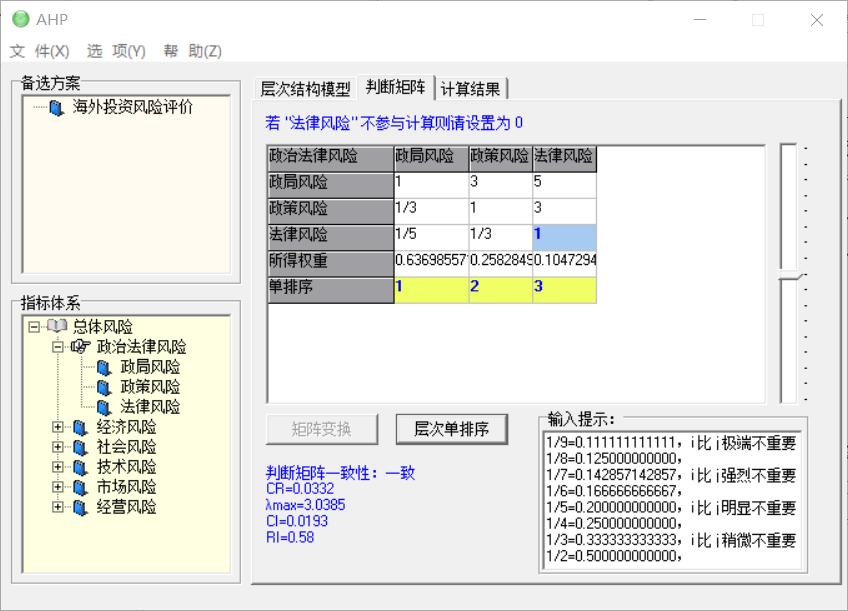Click the pointing hand icon beside 政治法律风险

(x=81, y=347)
